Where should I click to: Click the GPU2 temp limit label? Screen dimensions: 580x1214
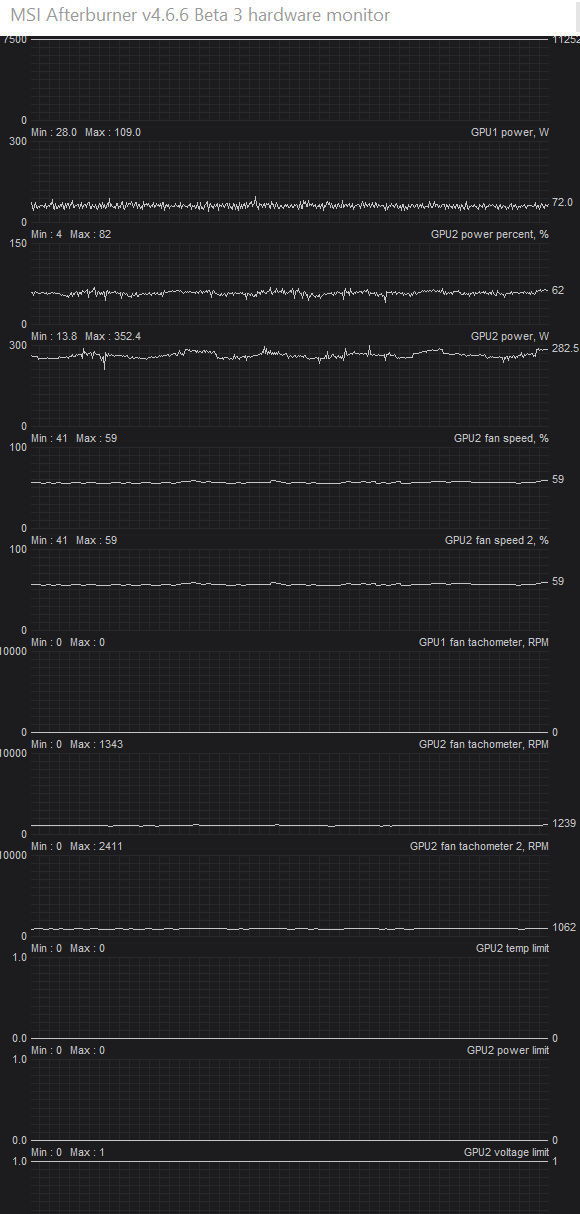(512, 948)
